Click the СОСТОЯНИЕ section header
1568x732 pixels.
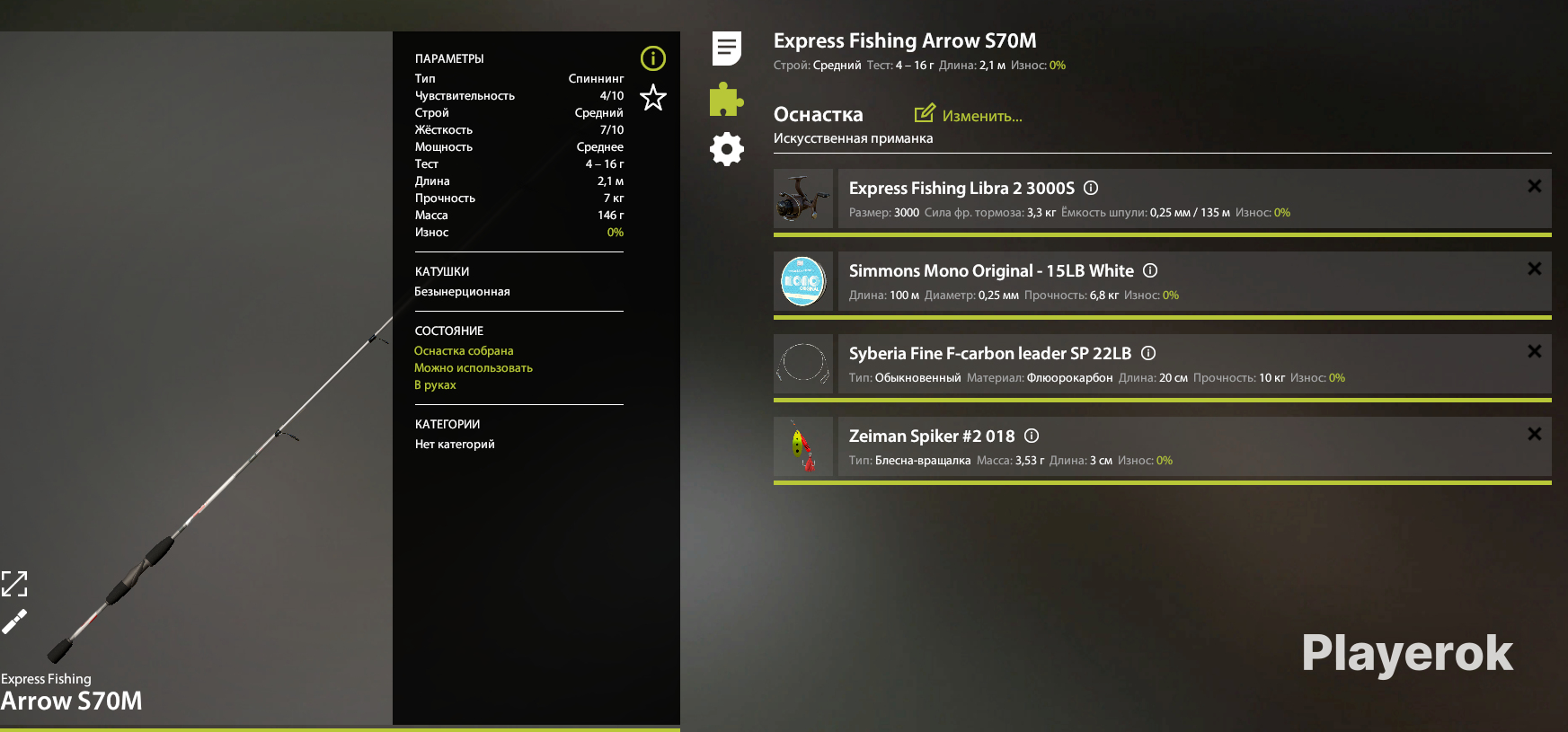click(x=449, y=331)
